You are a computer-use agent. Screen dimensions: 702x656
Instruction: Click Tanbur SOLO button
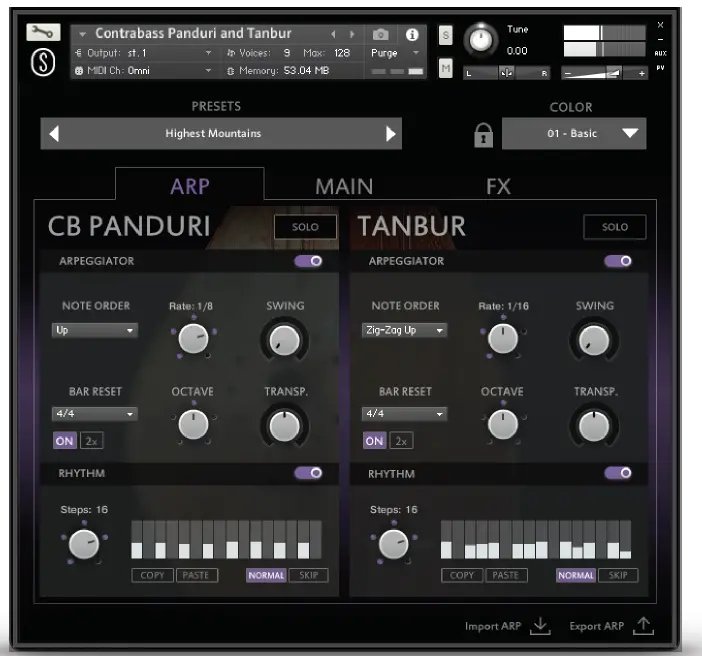point(615,227)
